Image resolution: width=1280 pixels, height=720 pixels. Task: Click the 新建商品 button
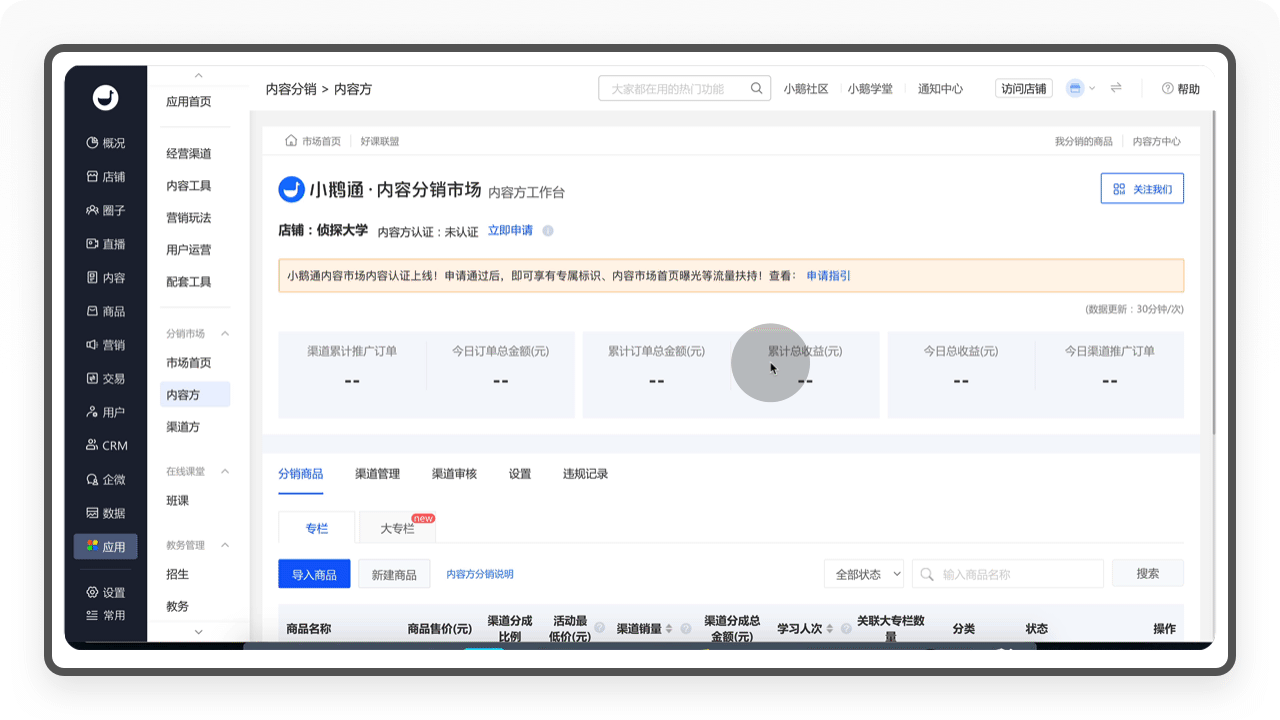tap(395, 574)
